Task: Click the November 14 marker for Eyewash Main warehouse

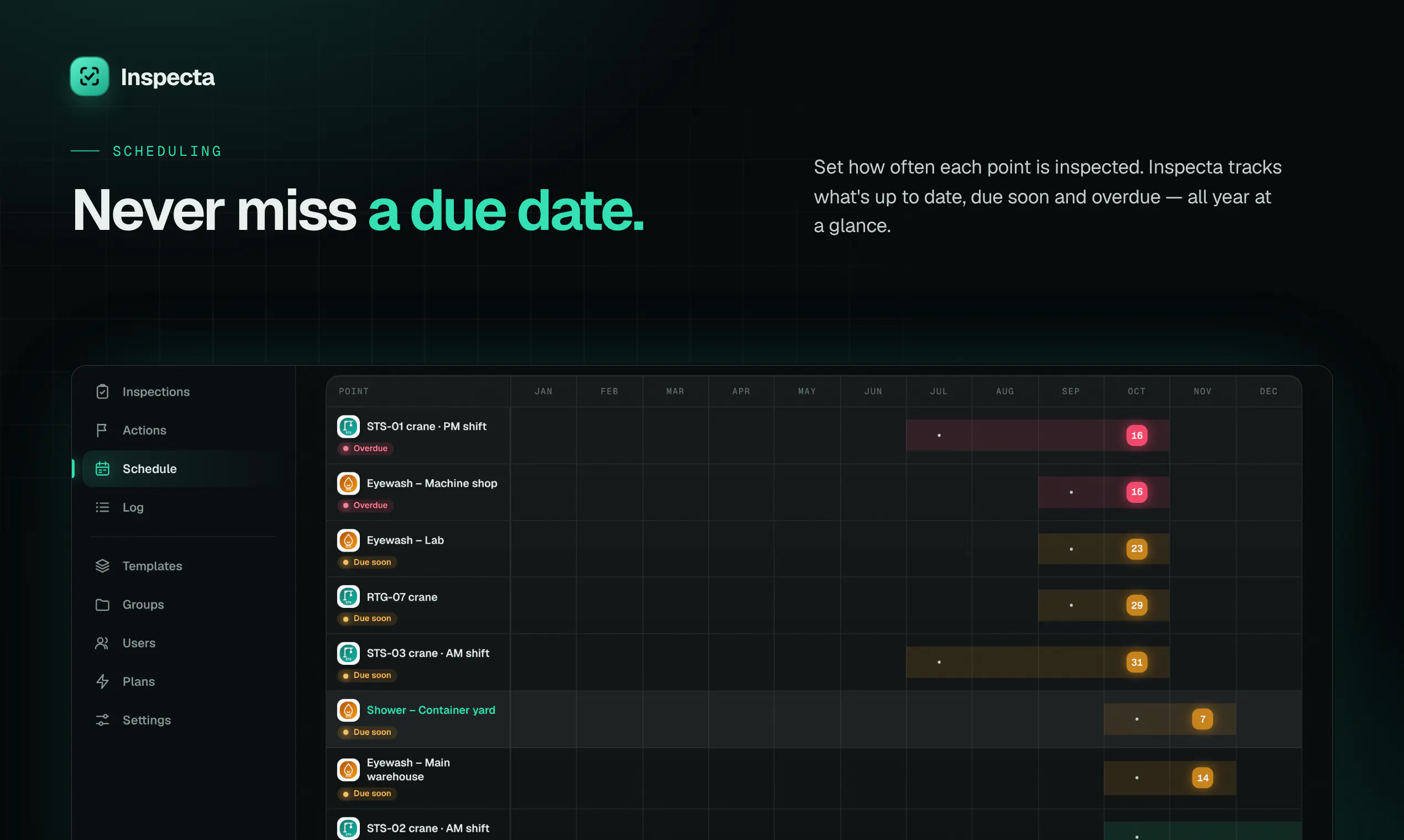Action: [x=1202, y=778]
